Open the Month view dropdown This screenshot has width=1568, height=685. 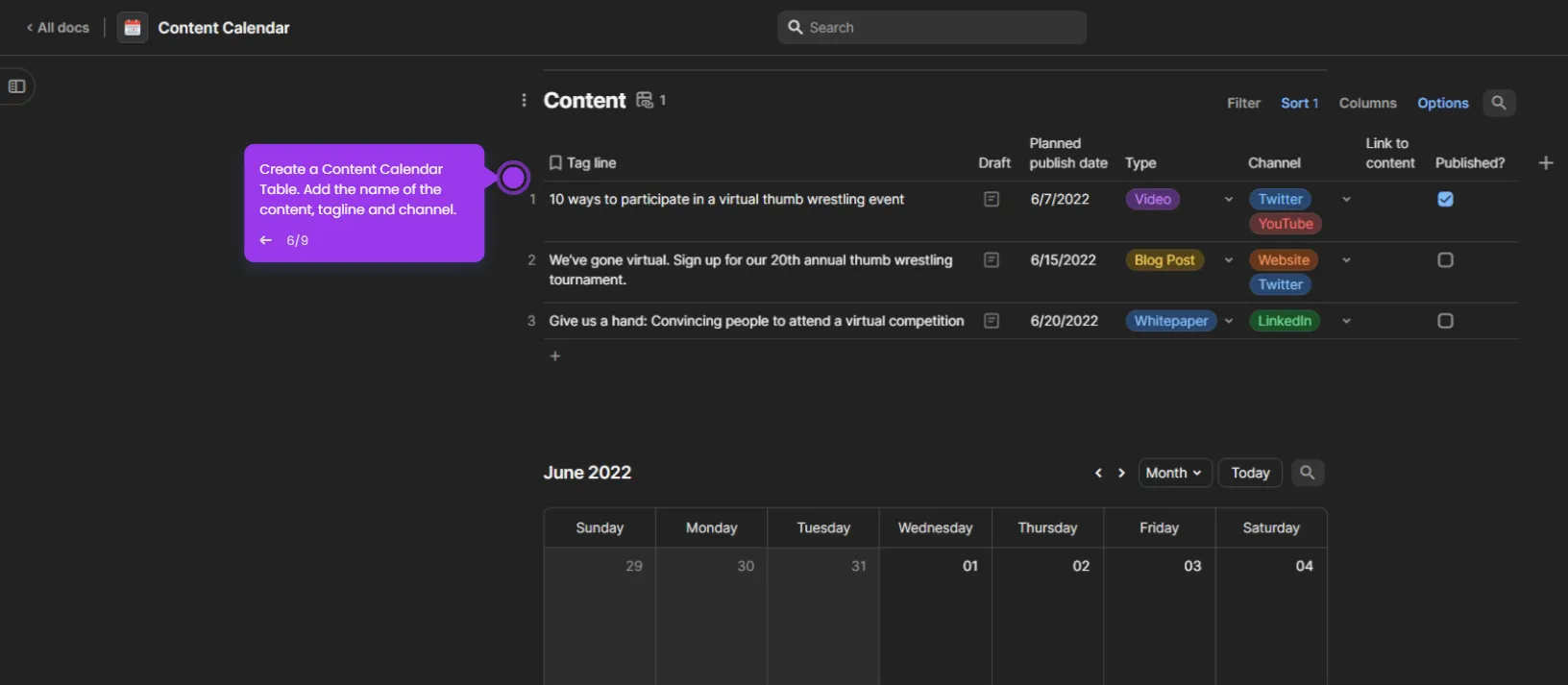(x=1175, y=473)
